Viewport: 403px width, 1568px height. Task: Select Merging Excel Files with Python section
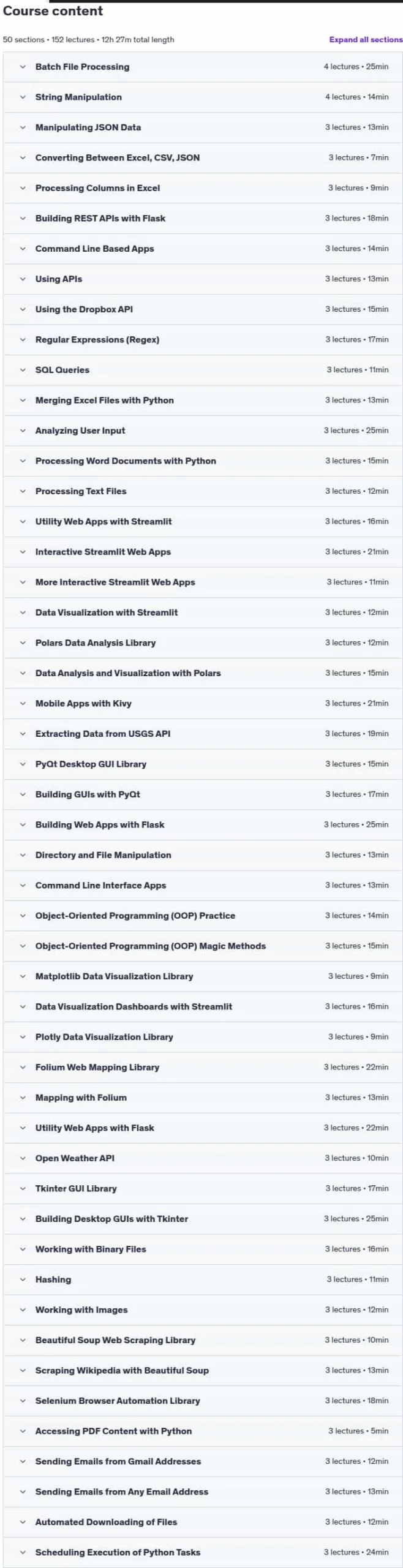pos(203,400)
